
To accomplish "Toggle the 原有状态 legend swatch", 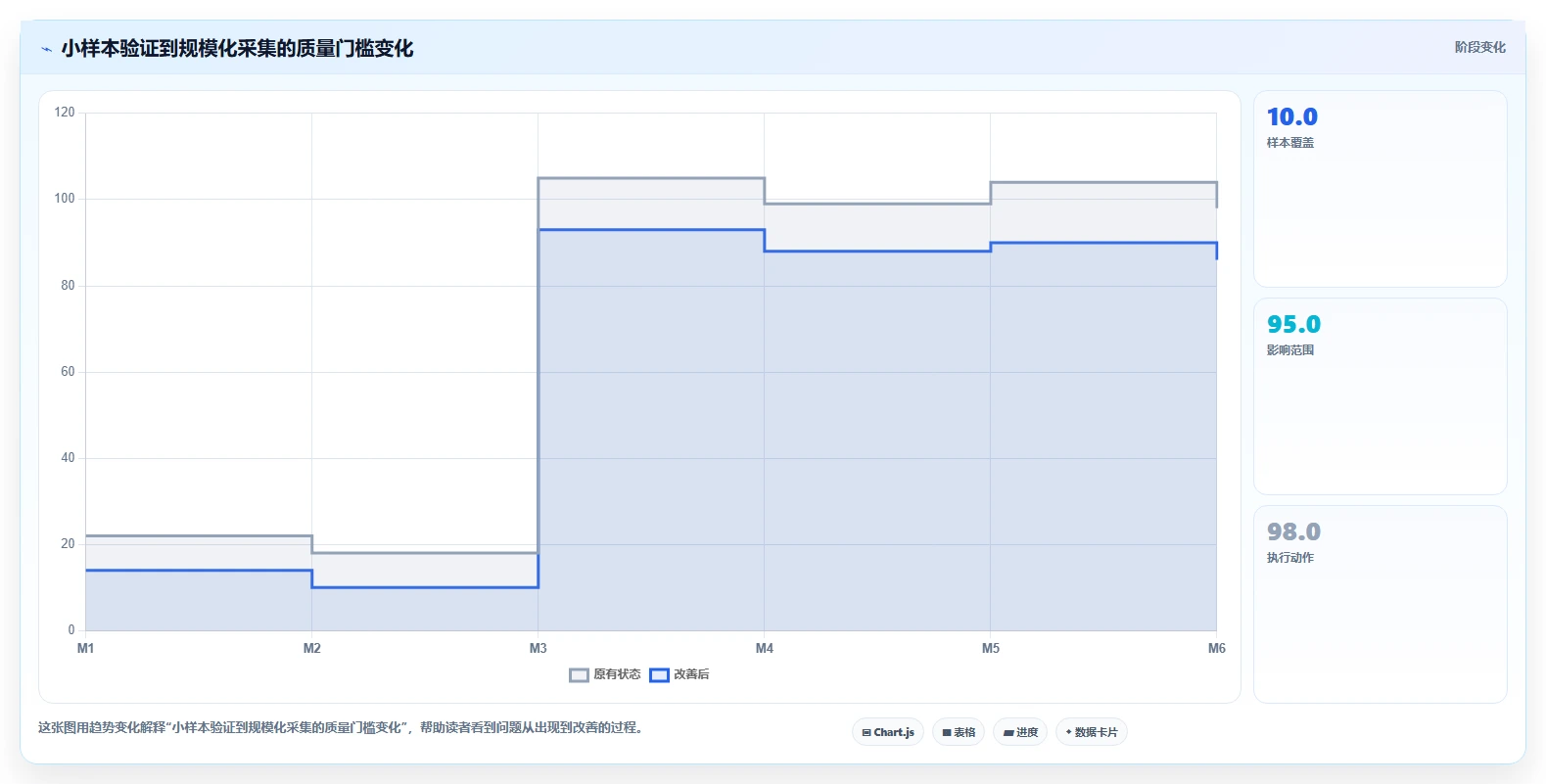I will [x=579, y=674].
